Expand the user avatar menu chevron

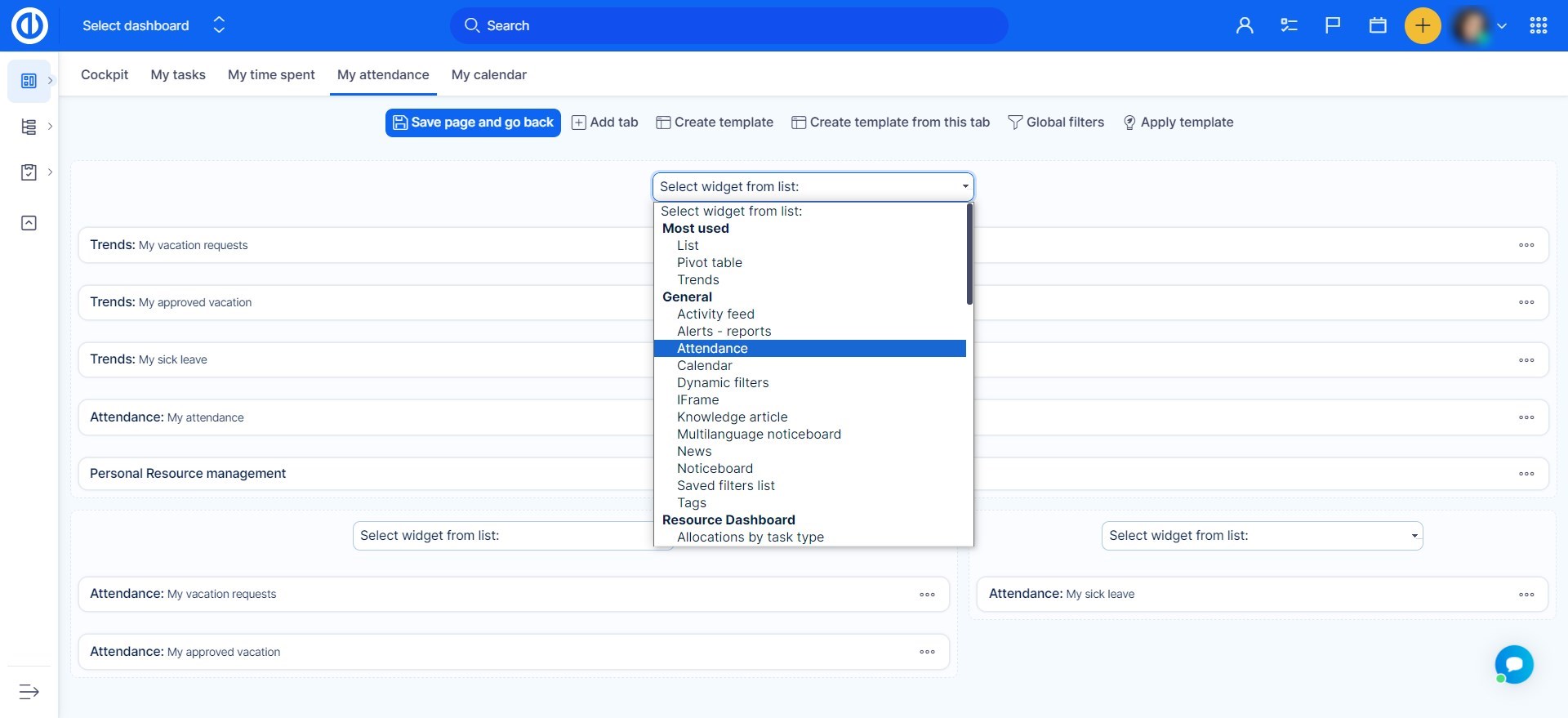click(x=1501, y=26)
